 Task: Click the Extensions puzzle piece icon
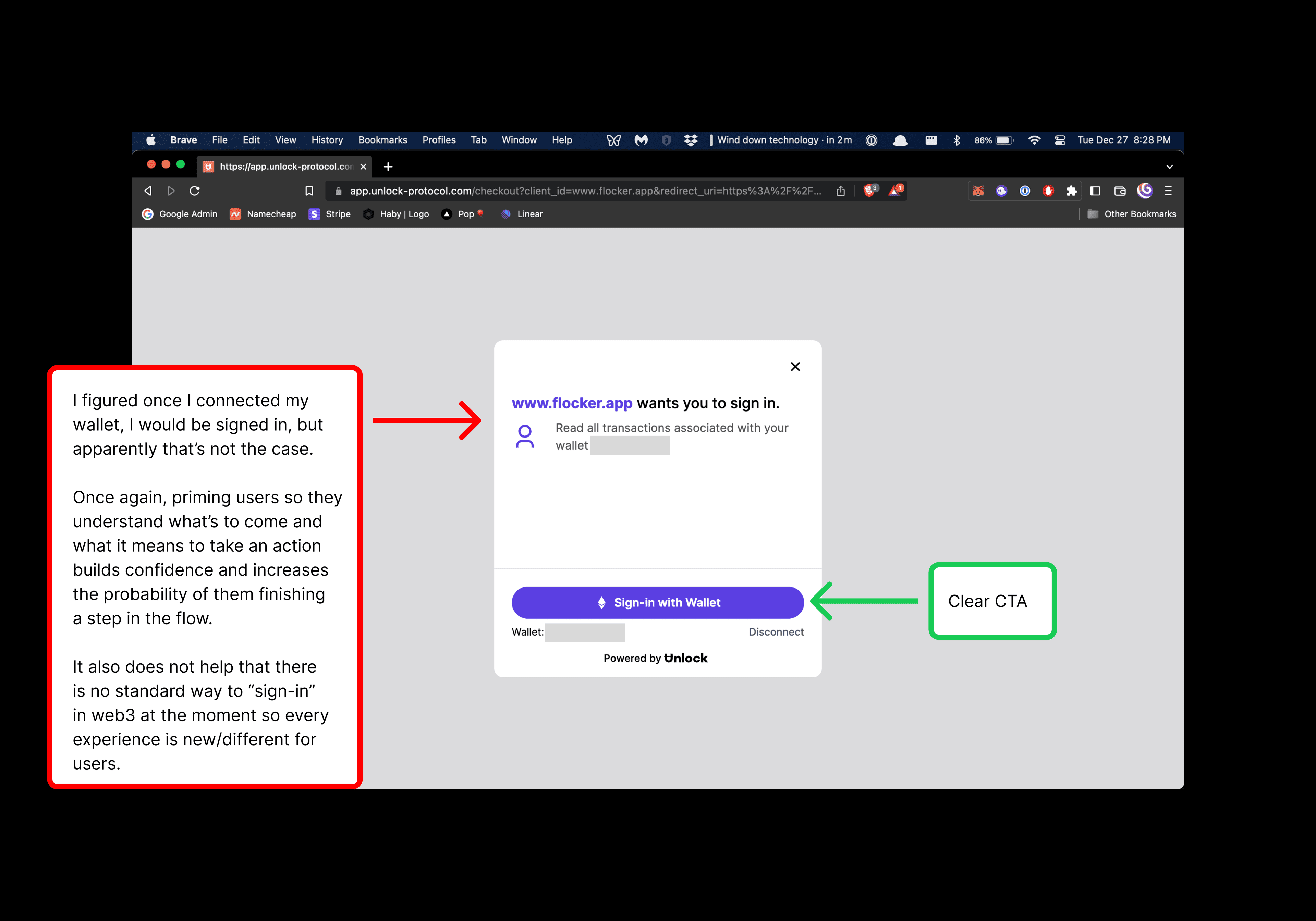(1071, 191)
